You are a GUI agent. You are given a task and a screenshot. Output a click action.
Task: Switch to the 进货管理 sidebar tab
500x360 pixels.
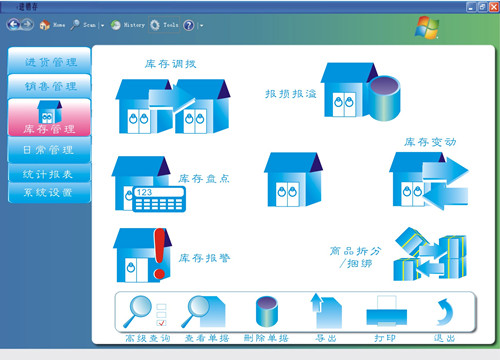(x=49, y=60)
